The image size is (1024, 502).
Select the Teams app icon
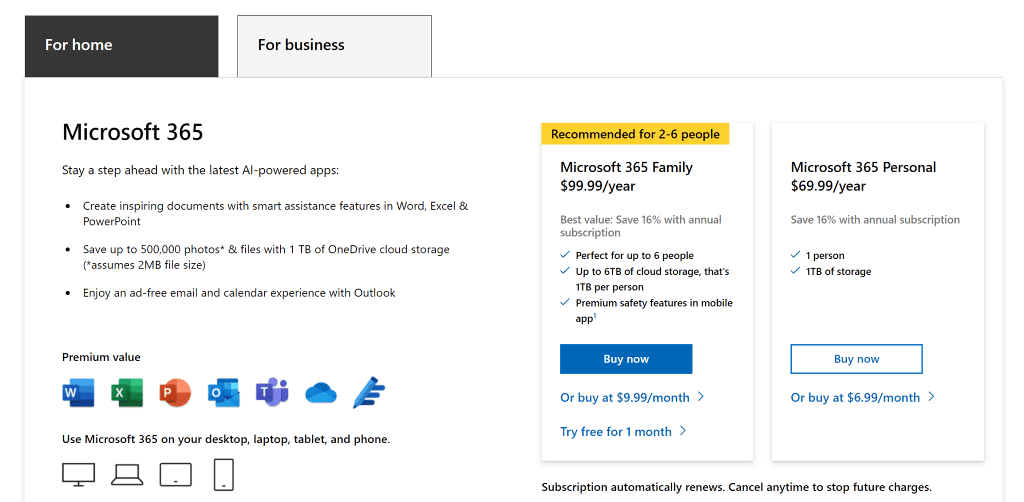point(271,392)
